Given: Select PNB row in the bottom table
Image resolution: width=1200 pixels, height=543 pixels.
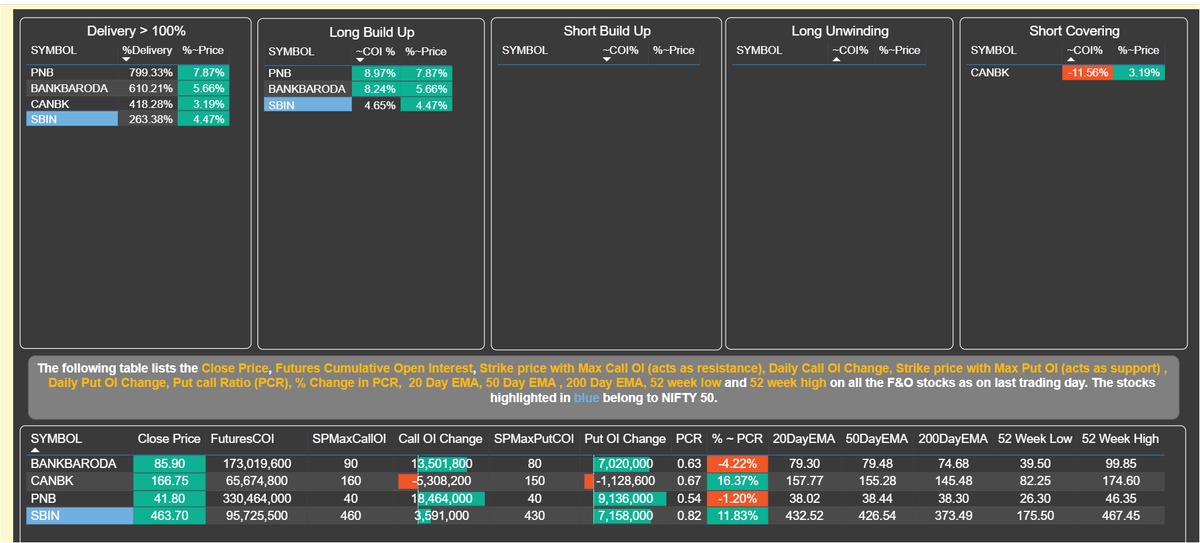Looking at the screenshot, I should click(x=597, y=498).
